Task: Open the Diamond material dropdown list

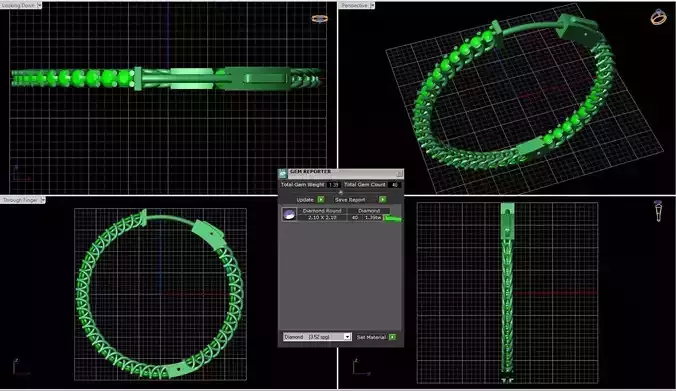Action: click(347, 337)
